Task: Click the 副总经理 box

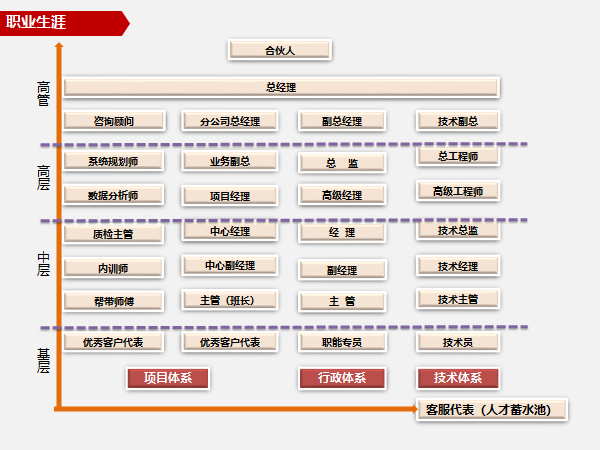Action: [342, 121]
